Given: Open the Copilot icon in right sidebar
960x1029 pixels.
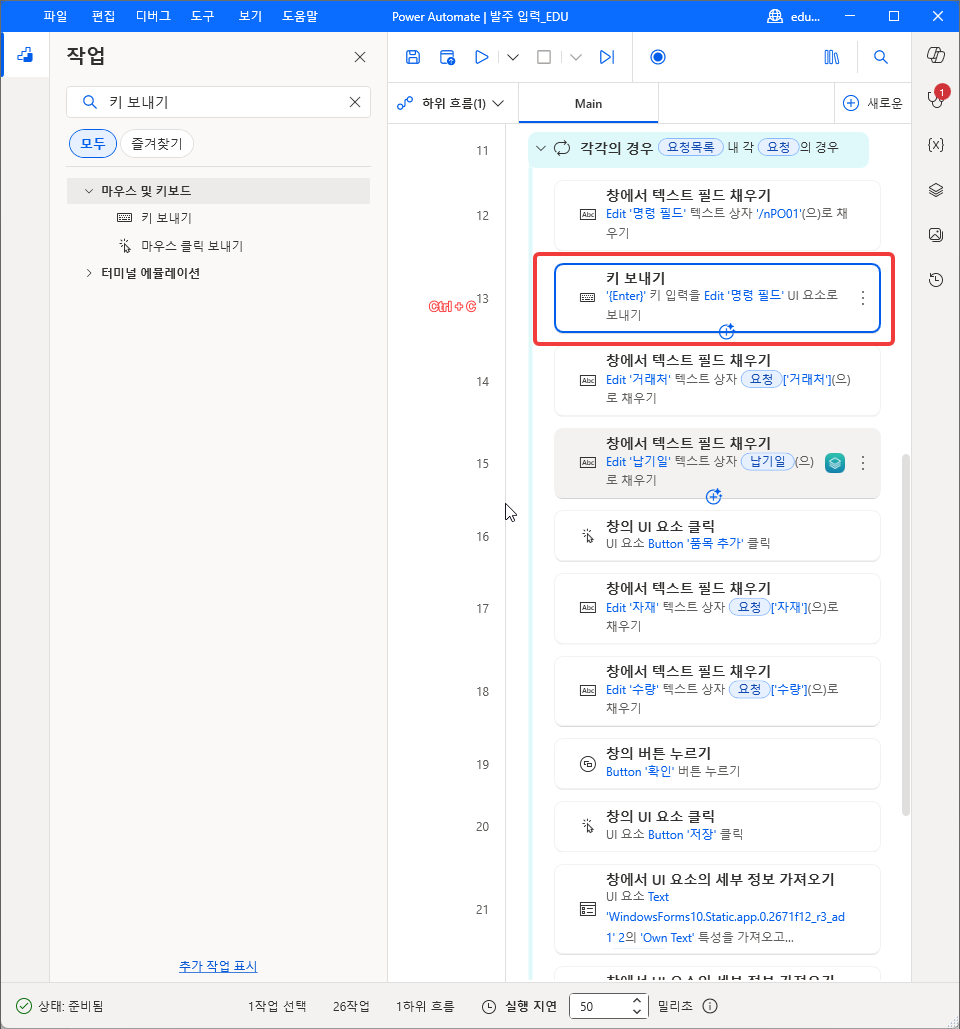Looking at the screenshot, I should click(x=936, y=55).
